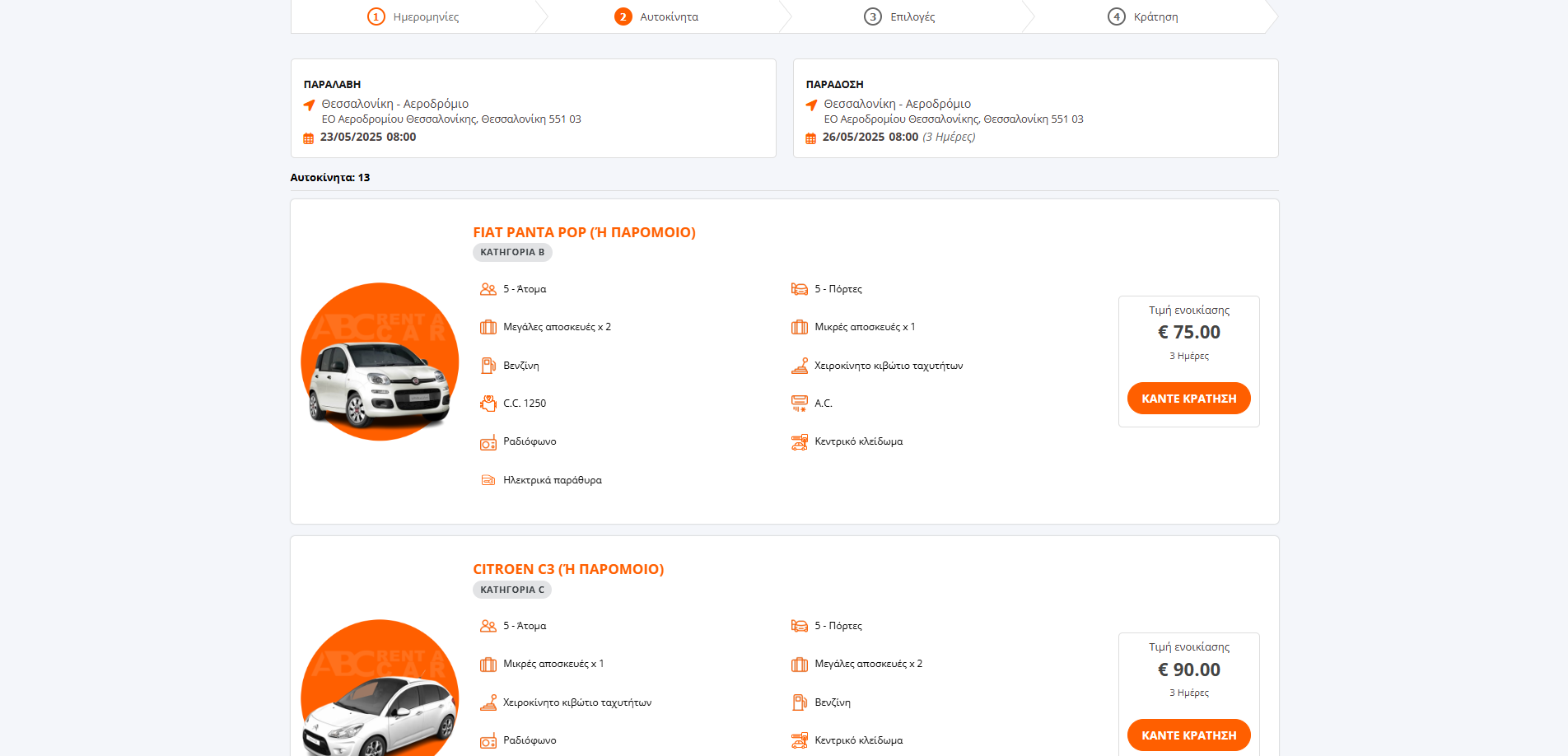Click return date 26/05/2025 08:00
The image size is (1568, 756).
point(870,138)
